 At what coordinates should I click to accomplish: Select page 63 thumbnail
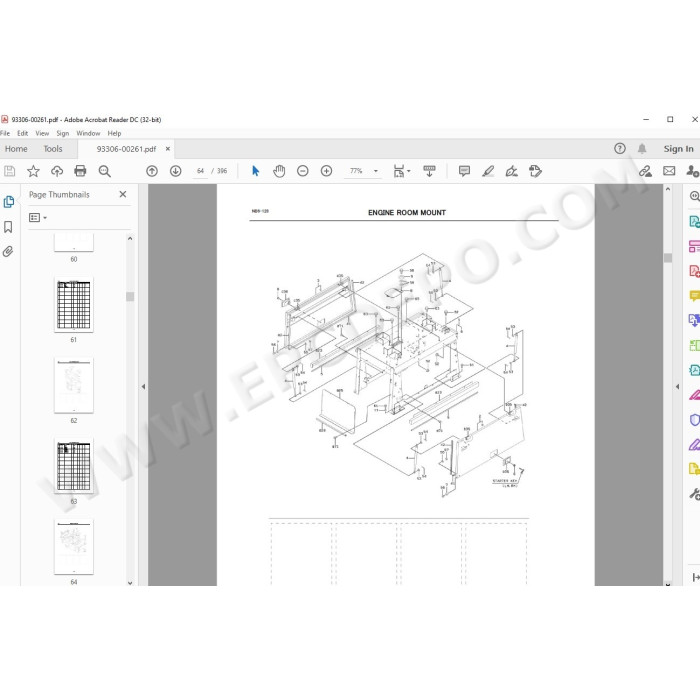point(74,466)
